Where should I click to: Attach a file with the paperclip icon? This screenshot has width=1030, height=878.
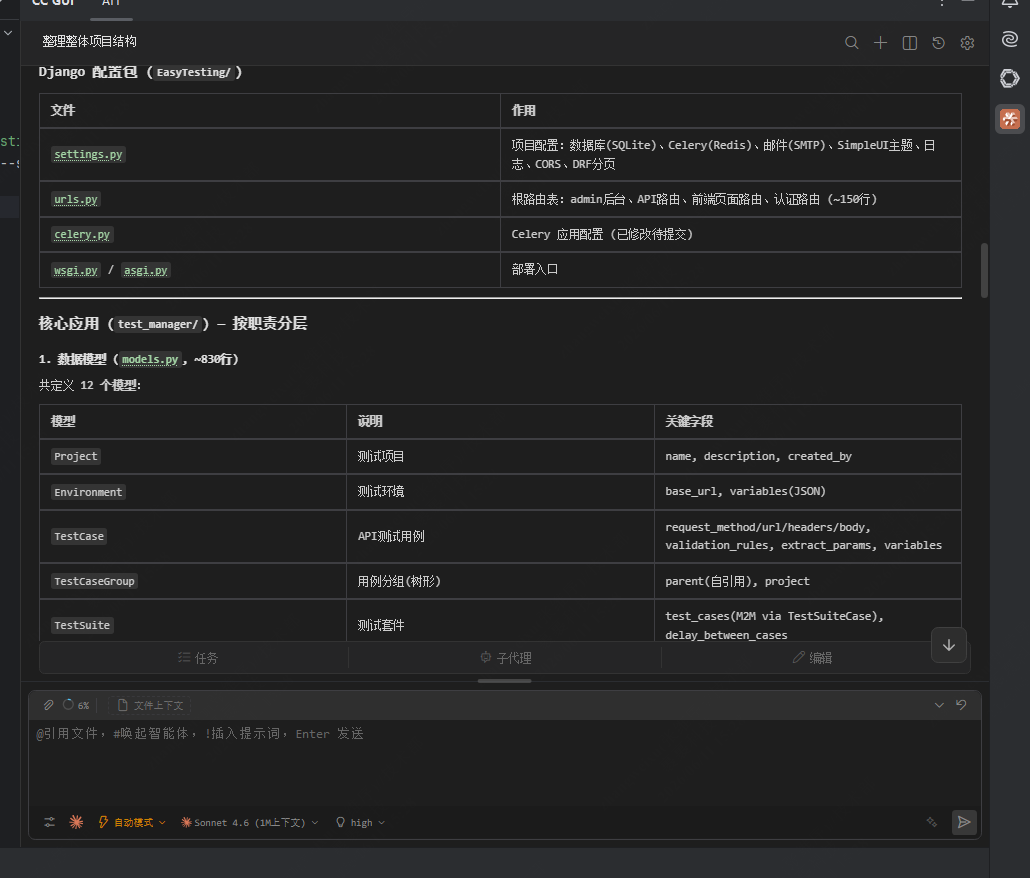coord(49,705)
